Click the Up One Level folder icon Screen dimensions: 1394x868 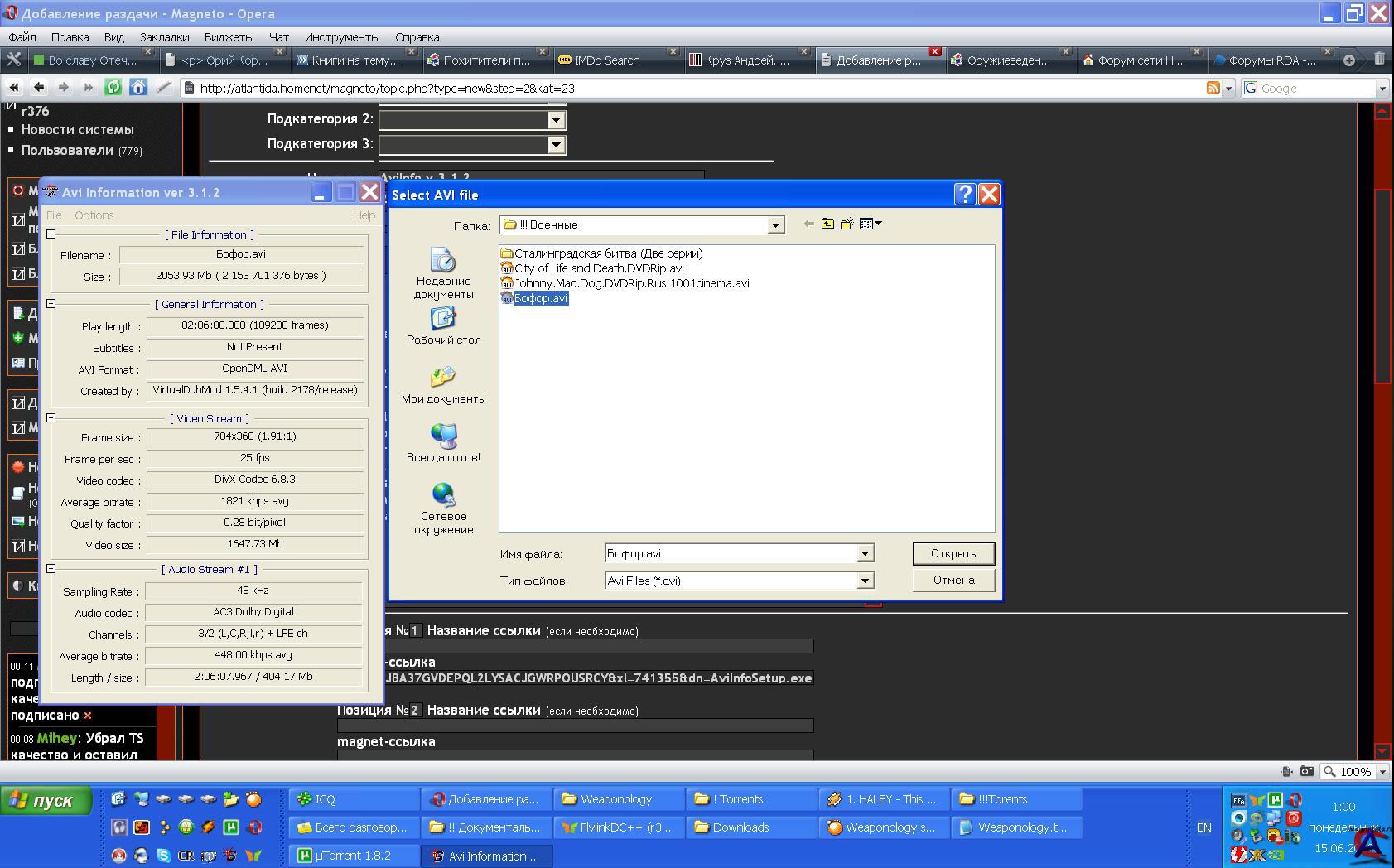pyautogui.click(x=827, y=224)
